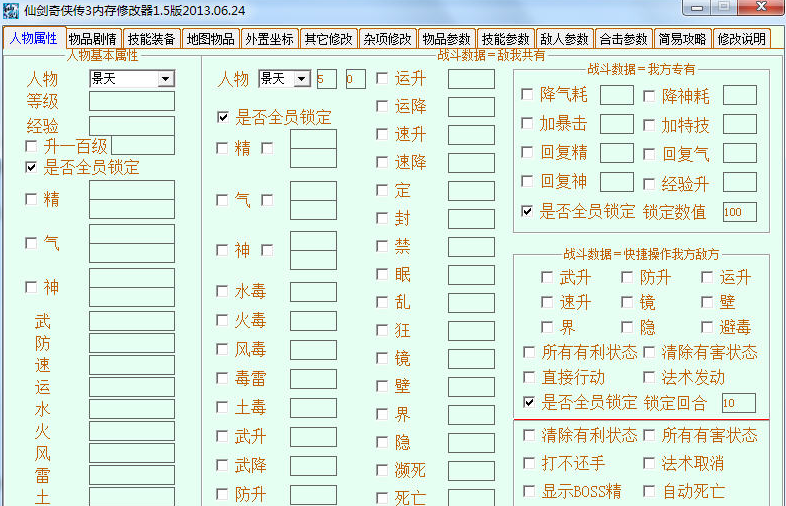
Task: Enable the 土毒 checkbox
Action: tap(222, 407)
